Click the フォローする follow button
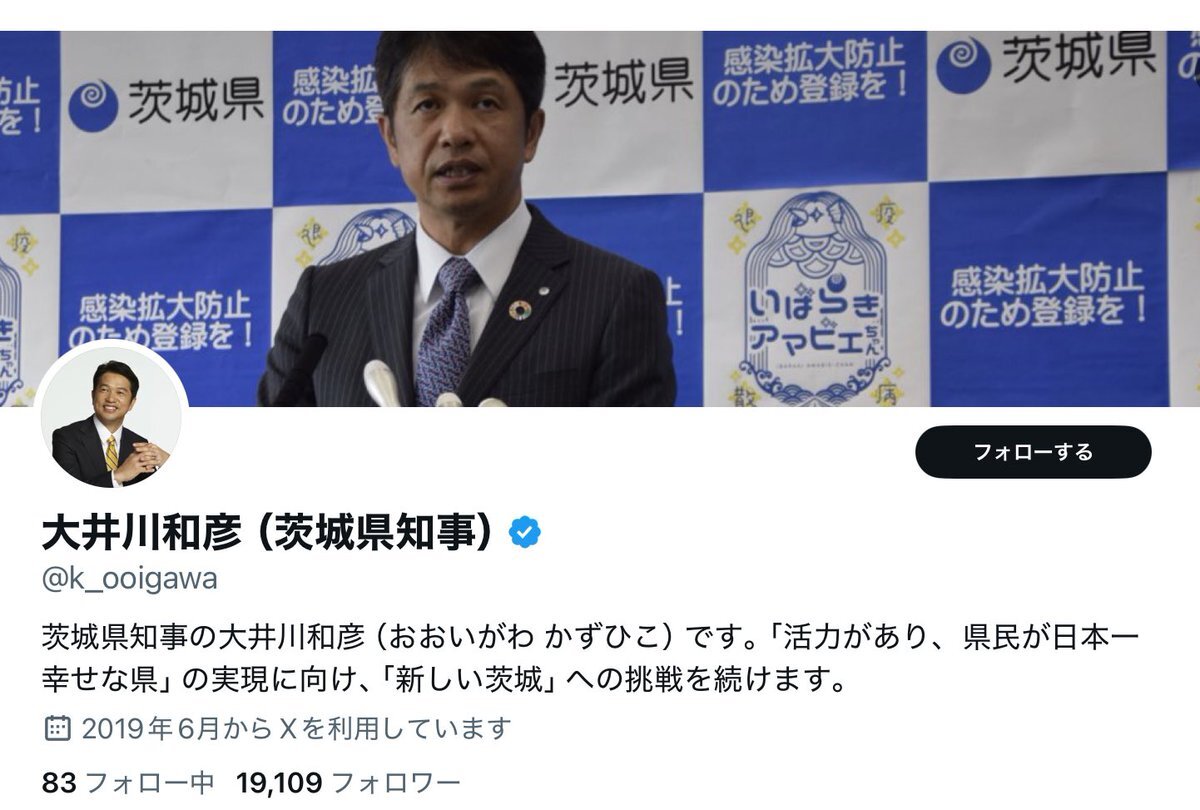This screenshot has height=810, width=1200. tap(1033, 452)
